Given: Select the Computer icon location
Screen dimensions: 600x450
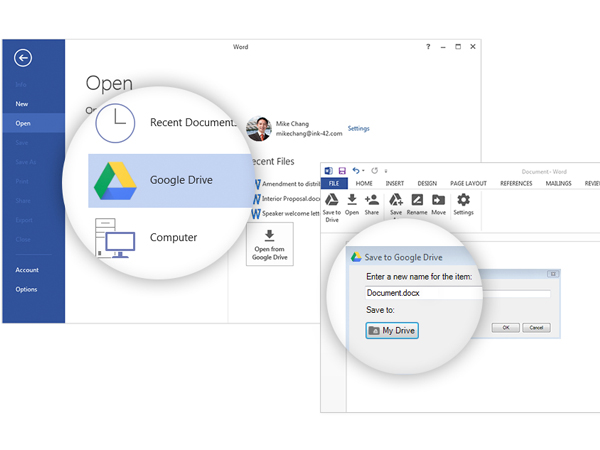Looking at the screenshot, I should pyautogui.click(x=115, y=238).
